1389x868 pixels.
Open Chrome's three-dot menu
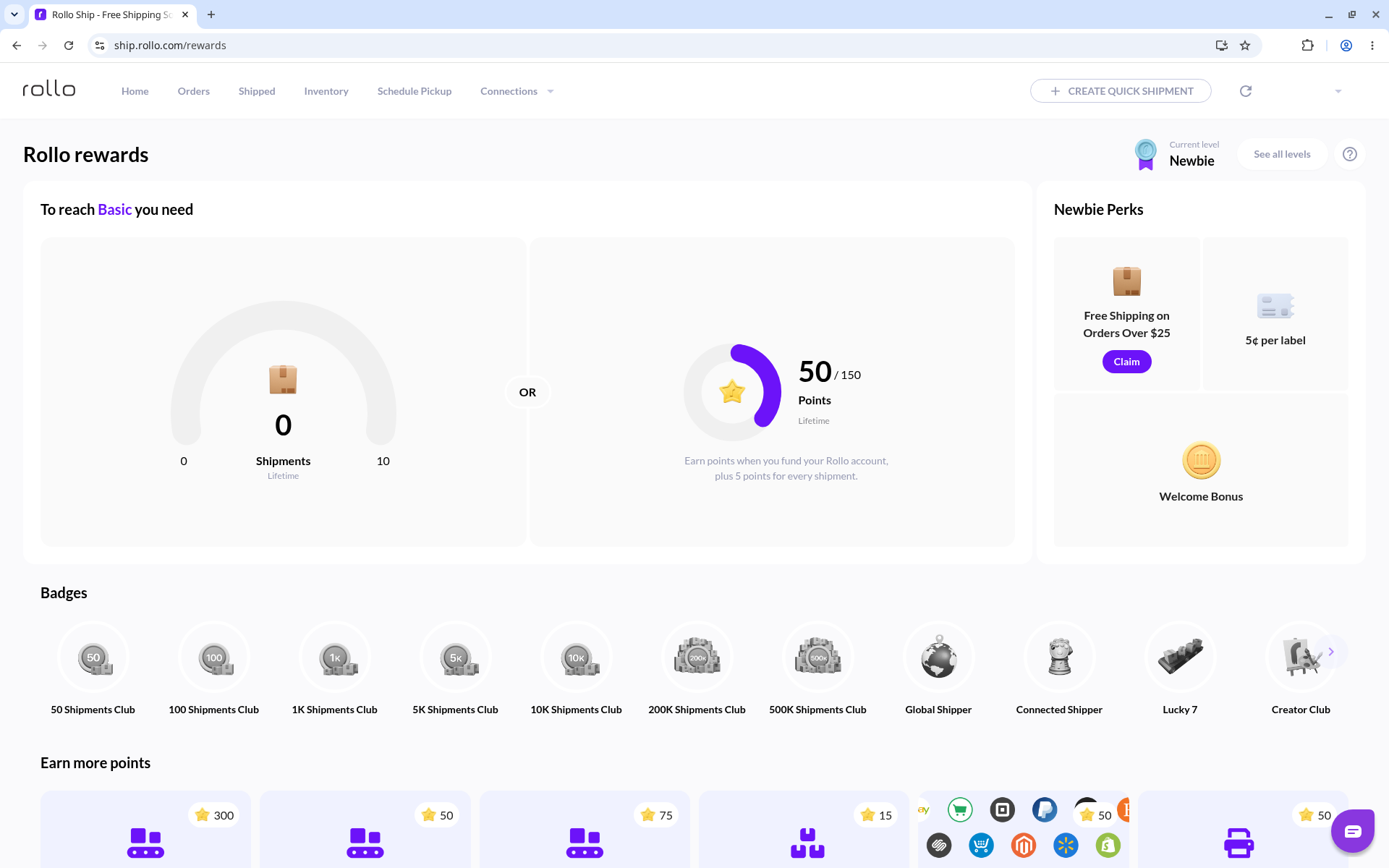coord(1372,46)
